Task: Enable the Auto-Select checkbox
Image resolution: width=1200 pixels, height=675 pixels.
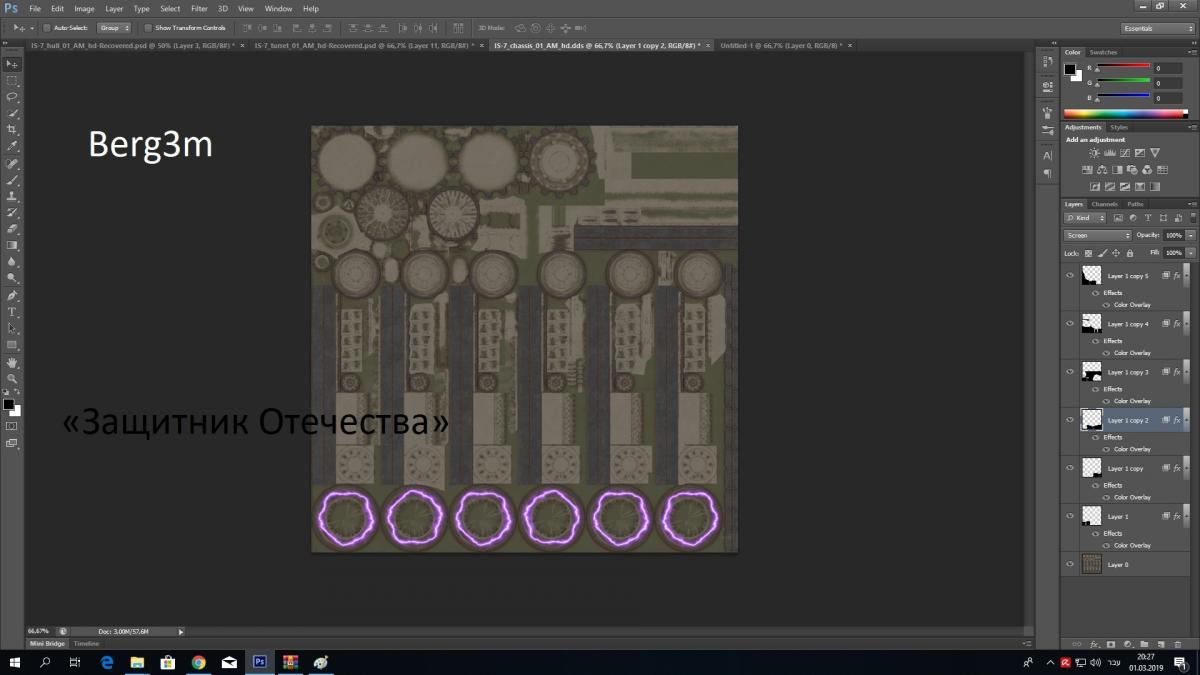Action: click(x=47, y=28)
